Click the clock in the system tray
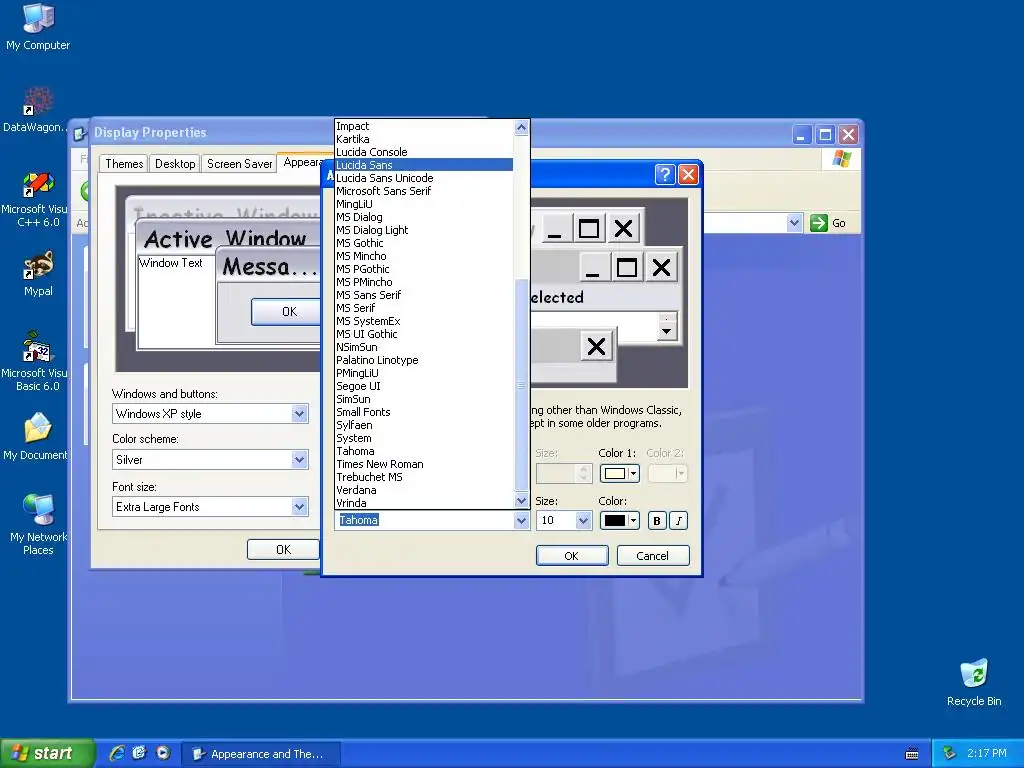 986,754
